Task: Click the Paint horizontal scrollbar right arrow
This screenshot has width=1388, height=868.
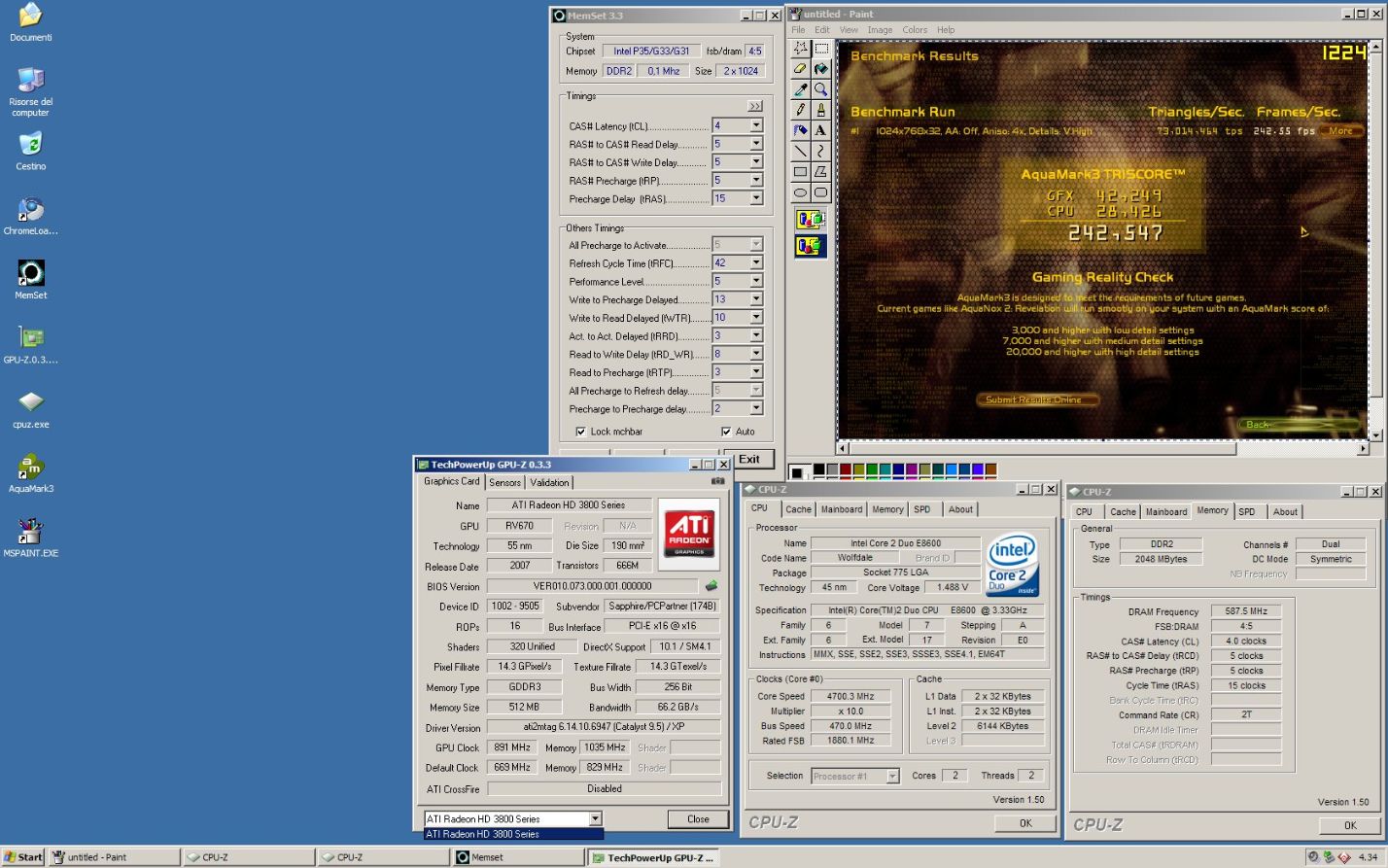Action: point(1363,448)
